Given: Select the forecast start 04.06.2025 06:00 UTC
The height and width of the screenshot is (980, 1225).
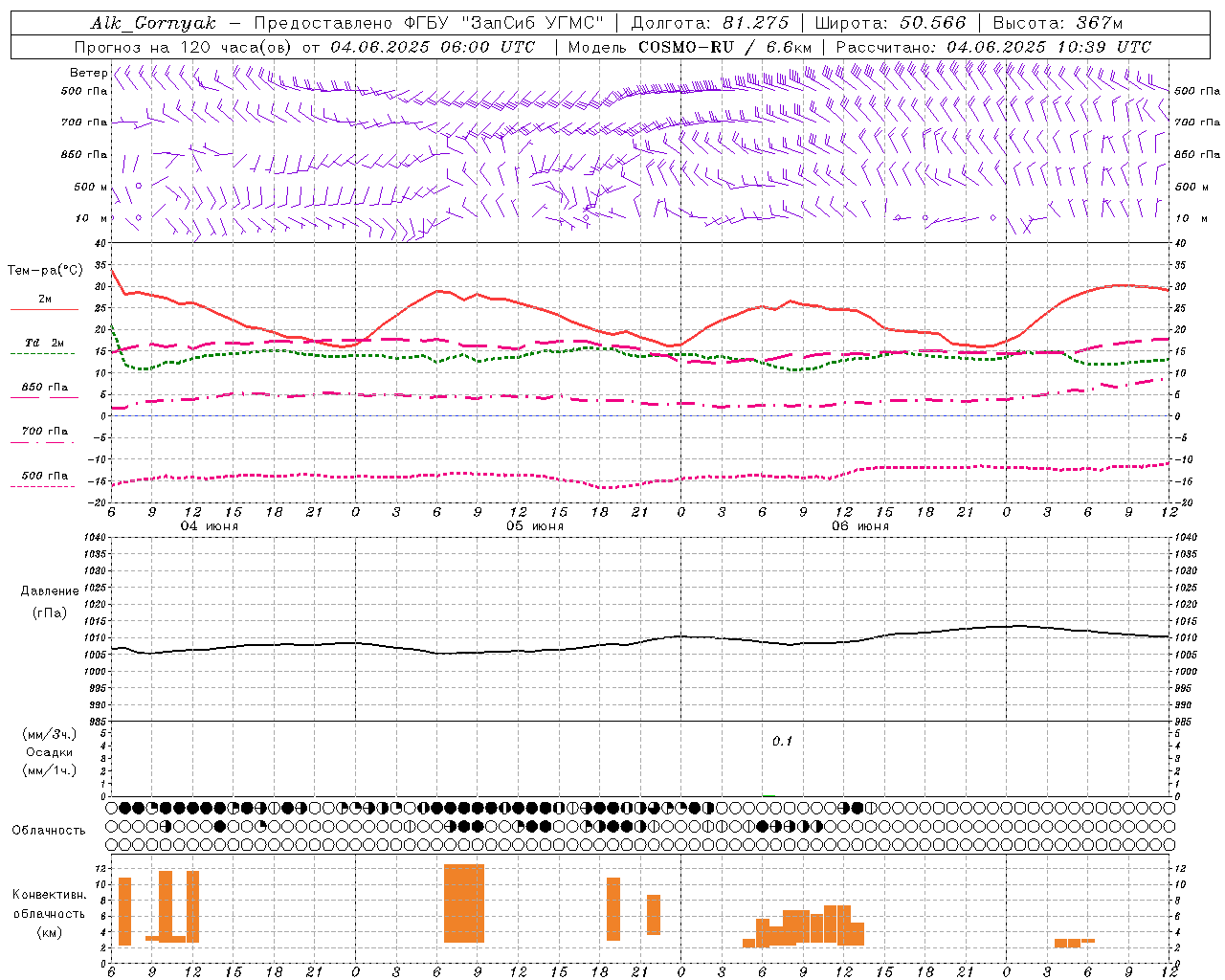Looking at the screenshot, I should click(433, 47).
